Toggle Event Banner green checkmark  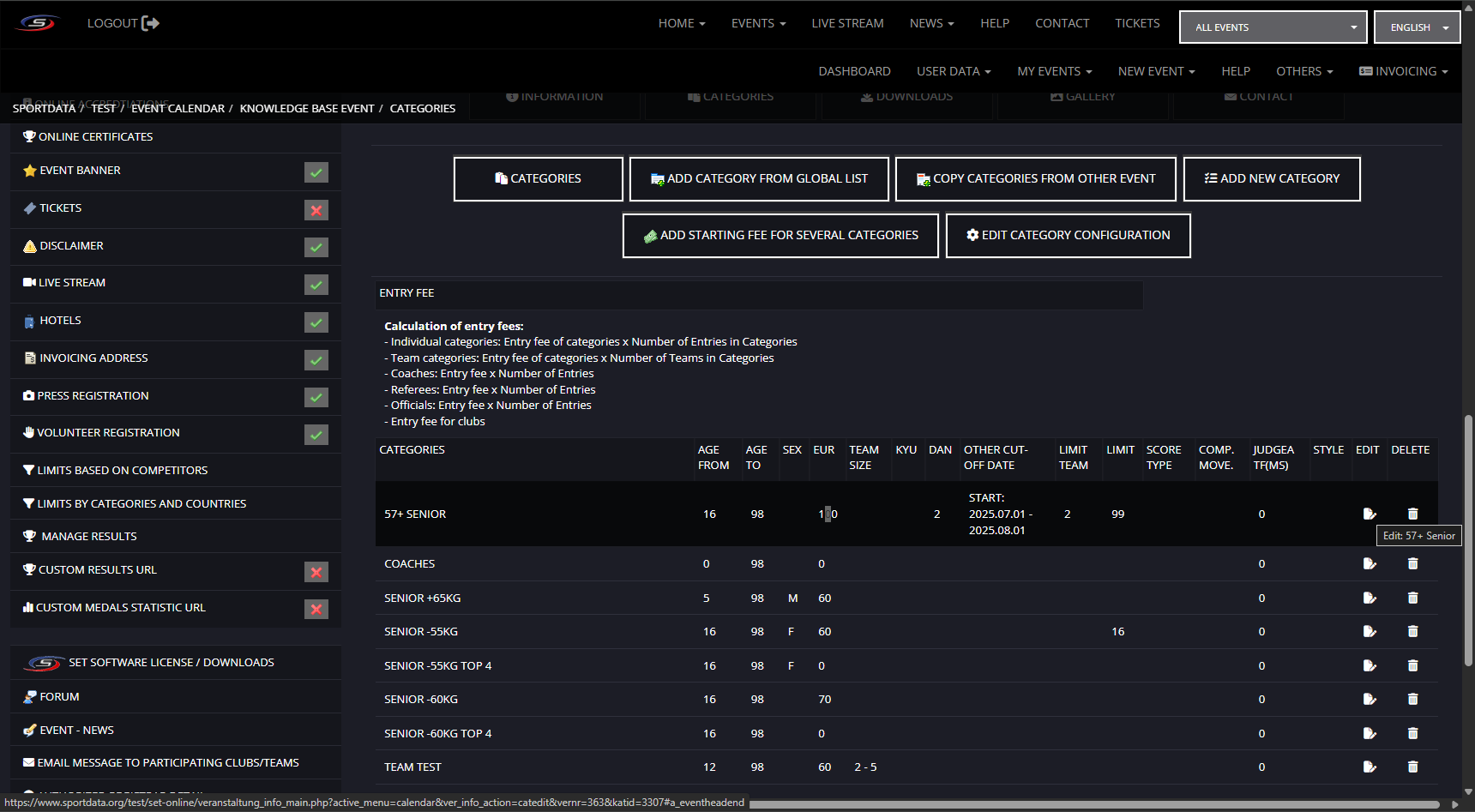click(x=316, y=172)
